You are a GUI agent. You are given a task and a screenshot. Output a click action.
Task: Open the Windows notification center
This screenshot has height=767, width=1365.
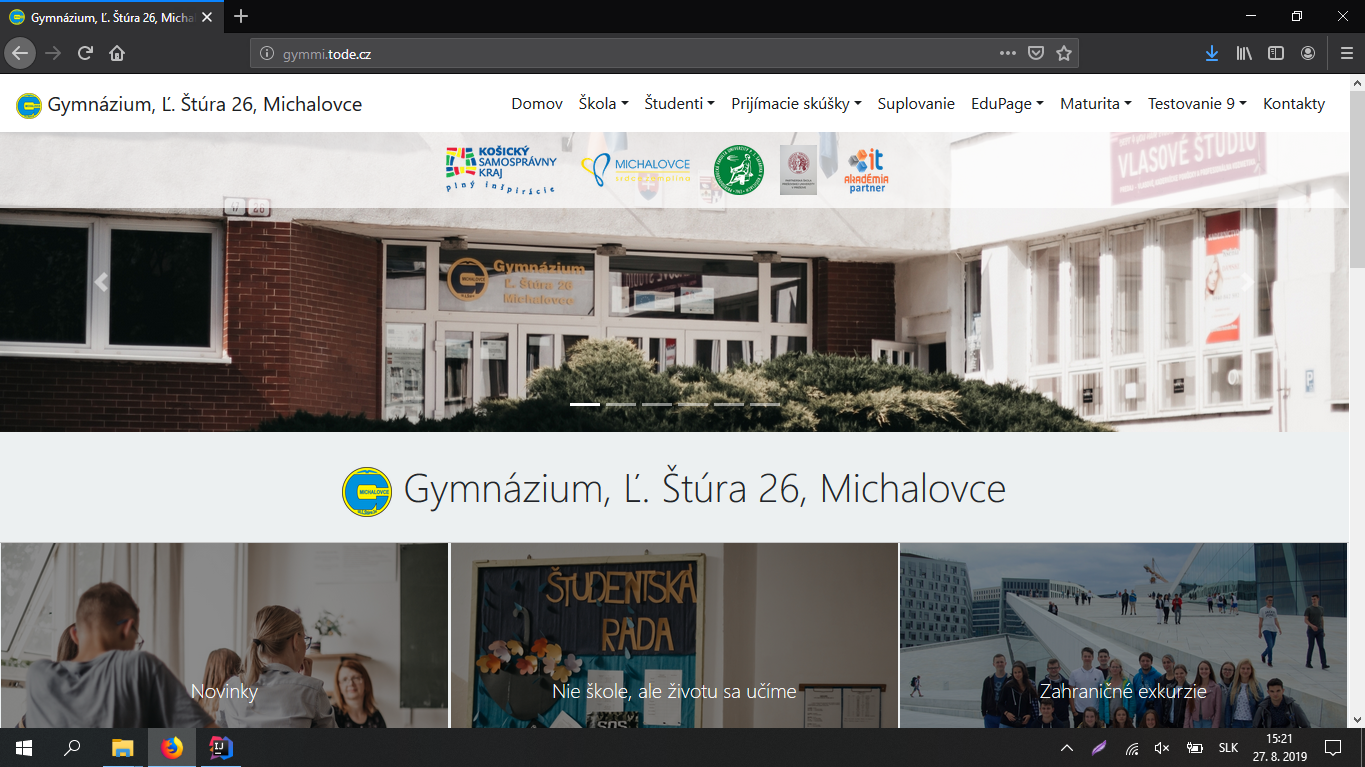tap(1332, 747)
